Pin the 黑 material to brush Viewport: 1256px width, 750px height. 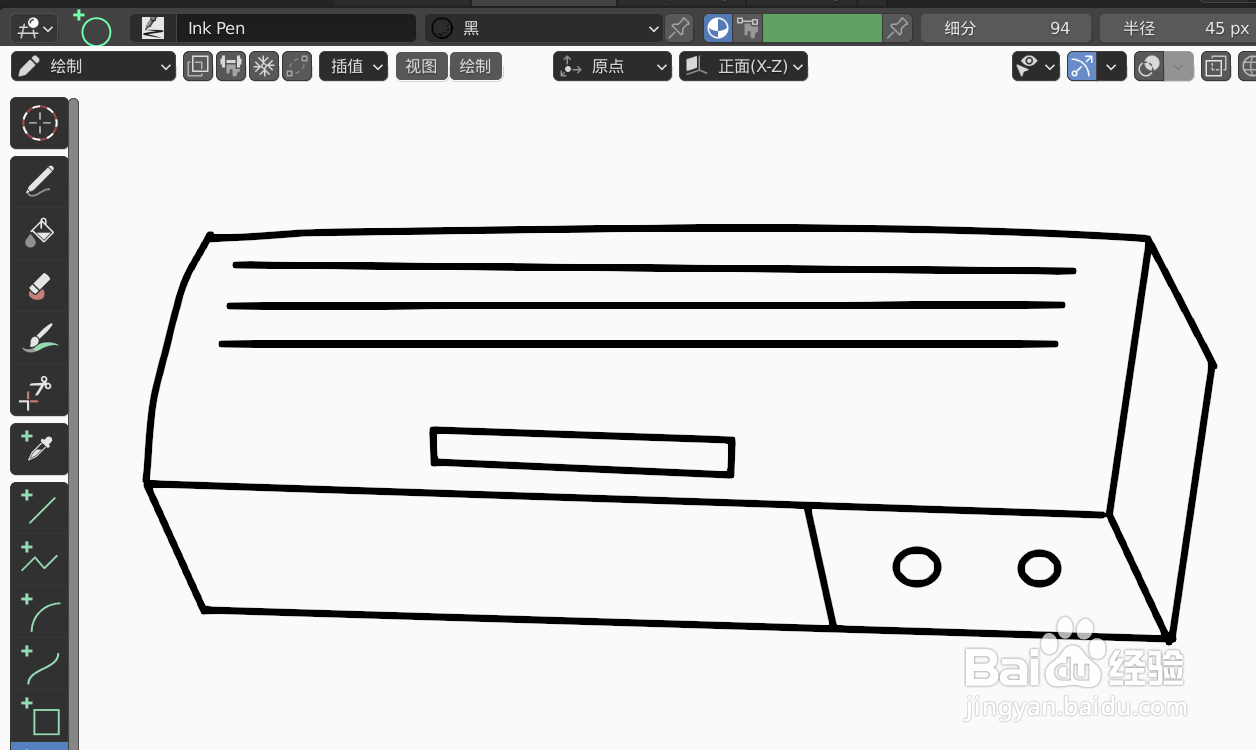pos(680,28)
